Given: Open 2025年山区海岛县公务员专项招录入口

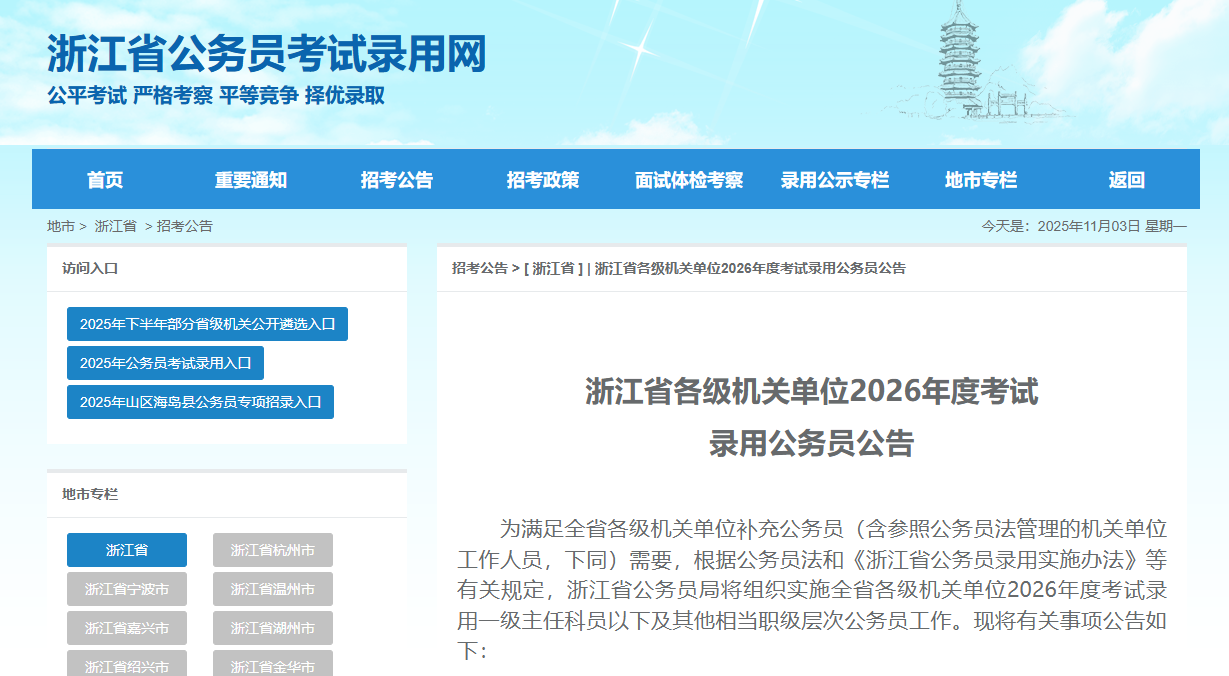Looking at the screenshot, I should pos(200,402).
